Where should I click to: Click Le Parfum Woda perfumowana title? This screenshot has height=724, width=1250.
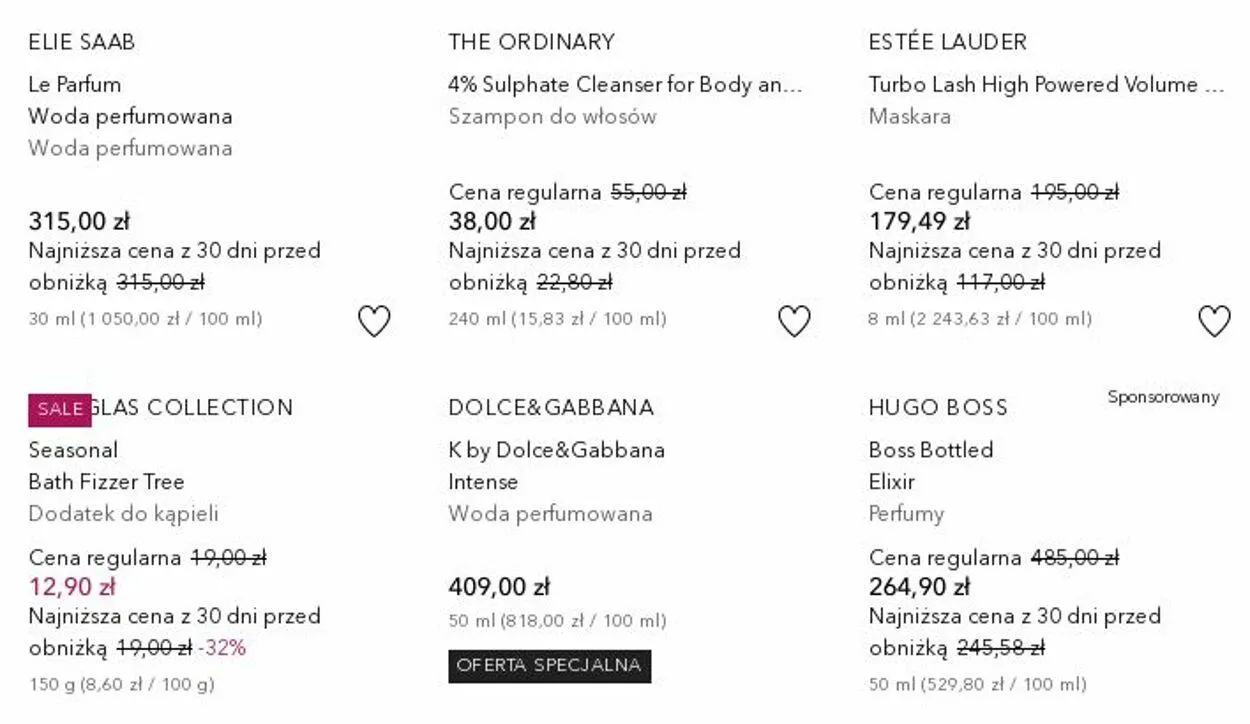pos(130,100)
